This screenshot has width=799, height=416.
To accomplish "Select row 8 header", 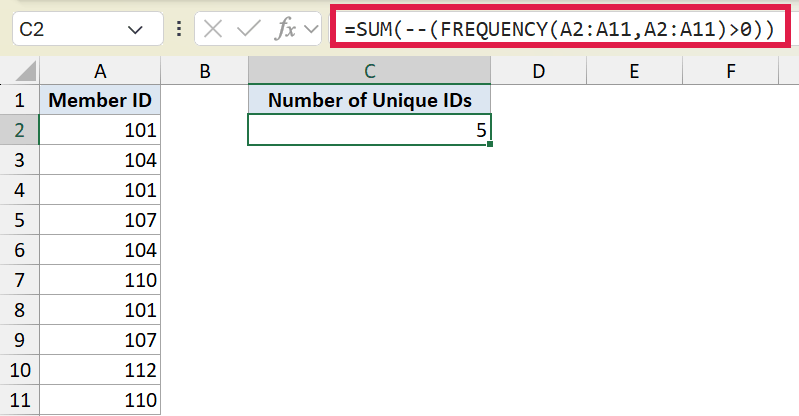I will [19, 310].
